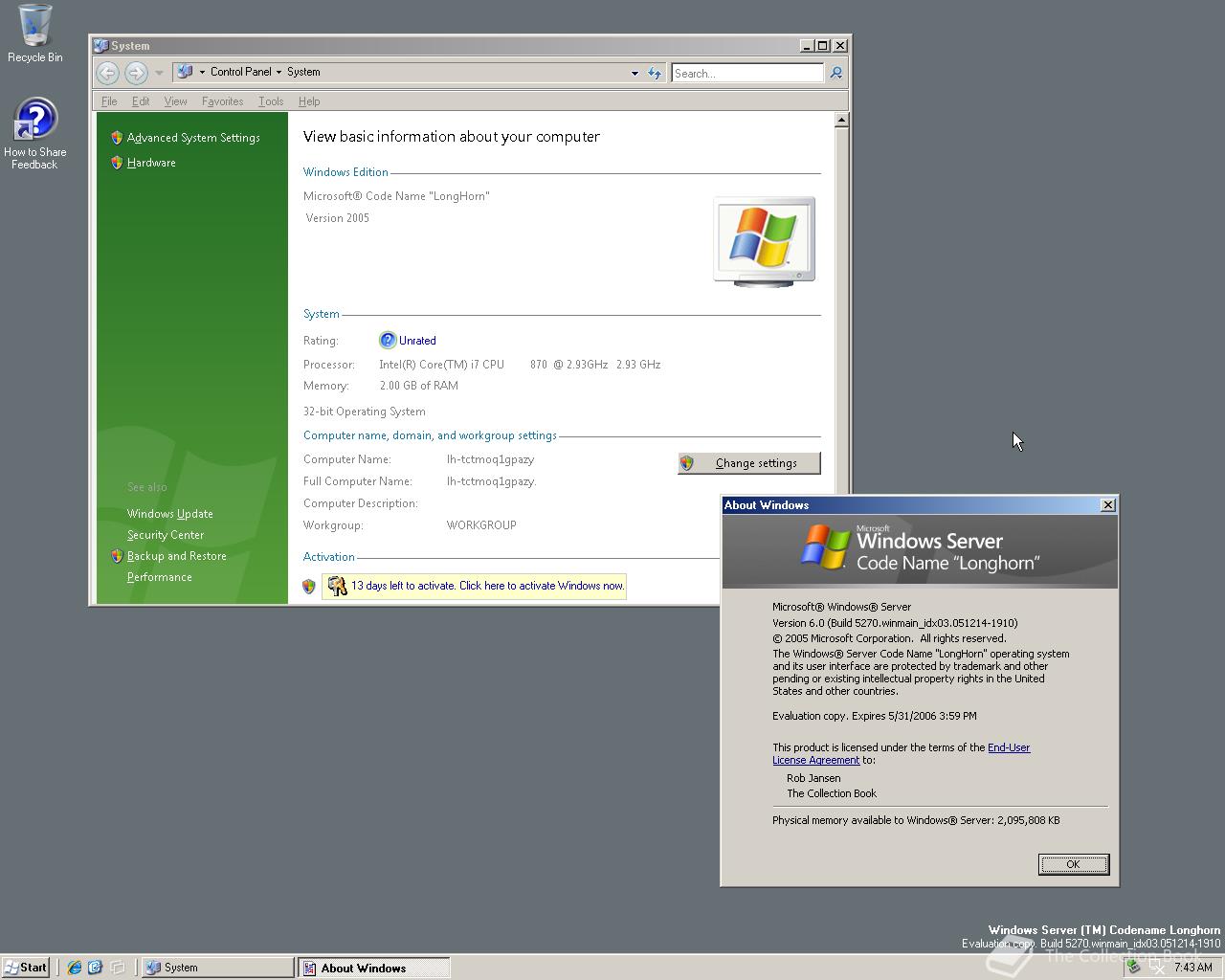Click System window title bar icon
Viewport: 1225px width, 980px height.
(100, 45)
